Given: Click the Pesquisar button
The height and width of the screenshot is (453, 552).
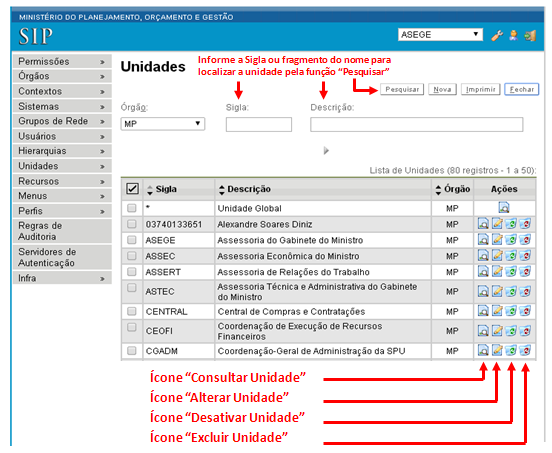Looking at the screenshot, I should pyautogui.click(x=402, y=89).
